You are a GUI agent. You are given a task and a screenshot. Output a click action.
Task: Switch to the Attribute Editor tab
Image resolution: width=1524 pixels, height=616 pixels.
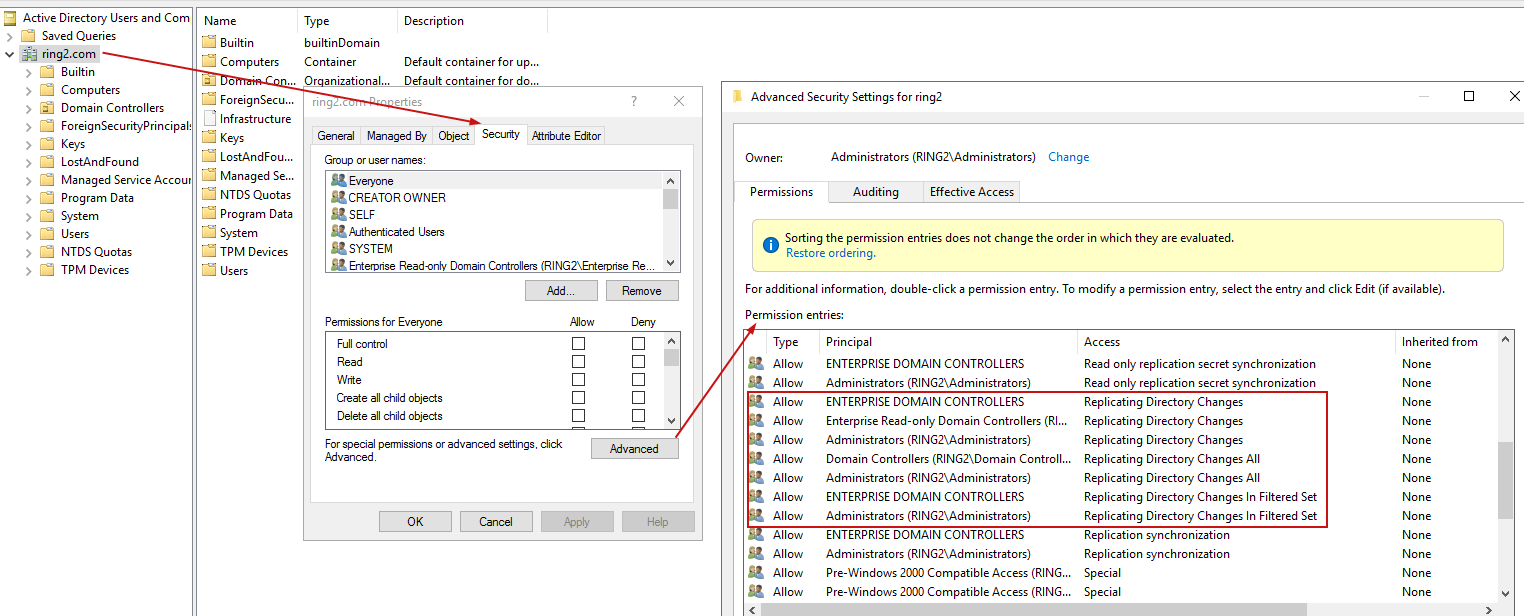click(x=566, y=136)
